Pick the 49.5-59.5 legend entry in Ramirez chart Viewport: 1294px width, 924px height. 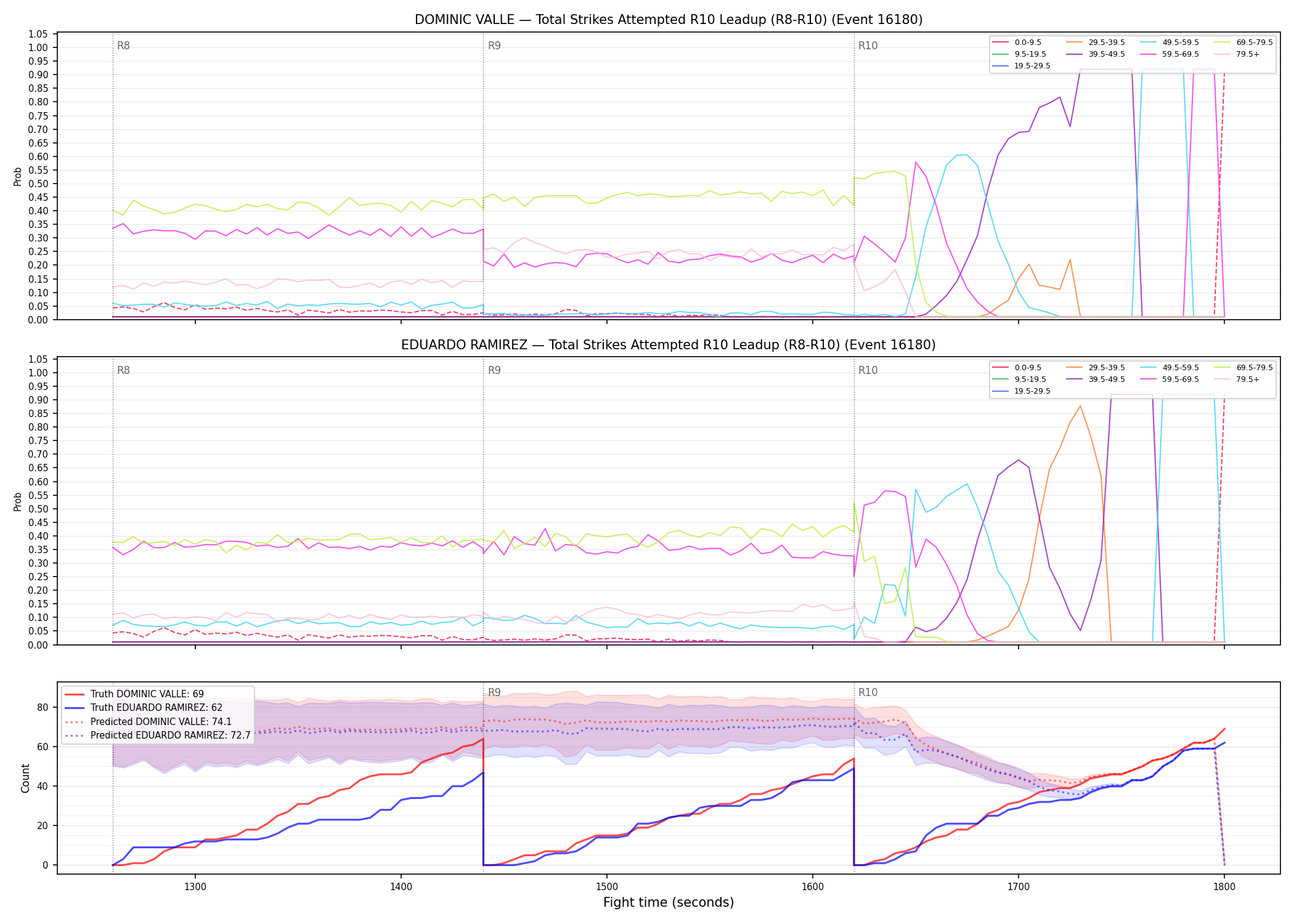[1170, 368]
